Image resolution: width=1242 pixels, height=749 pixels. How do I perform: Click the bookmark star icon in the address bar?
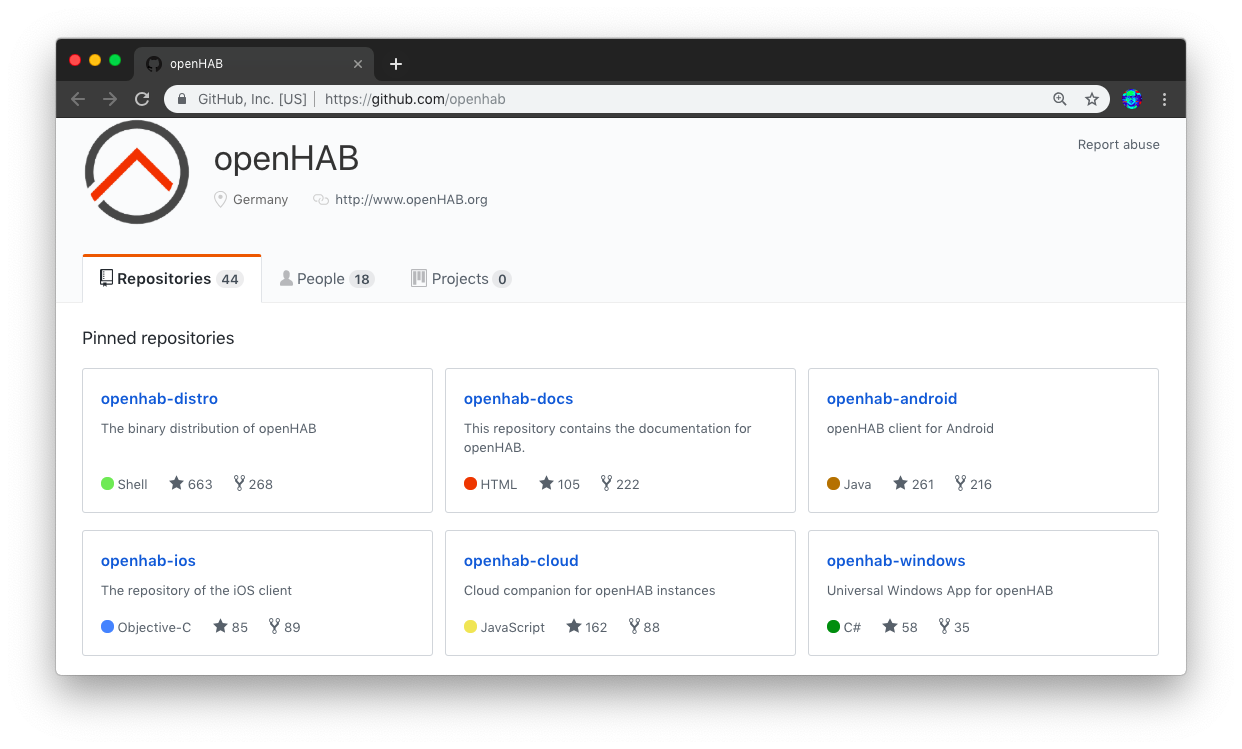[1092, 99]
